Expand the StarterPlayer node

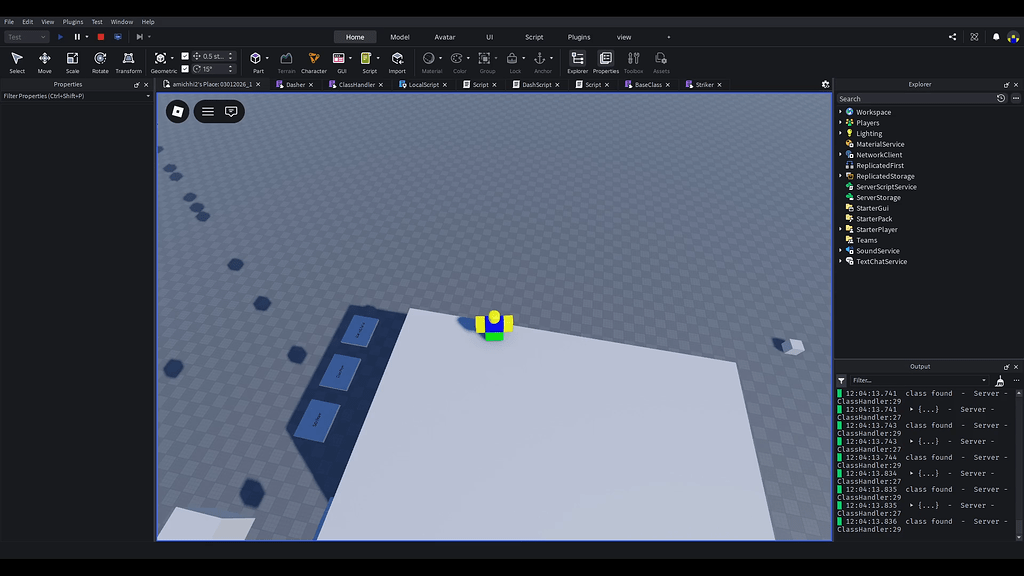click(x=840, y=229)
